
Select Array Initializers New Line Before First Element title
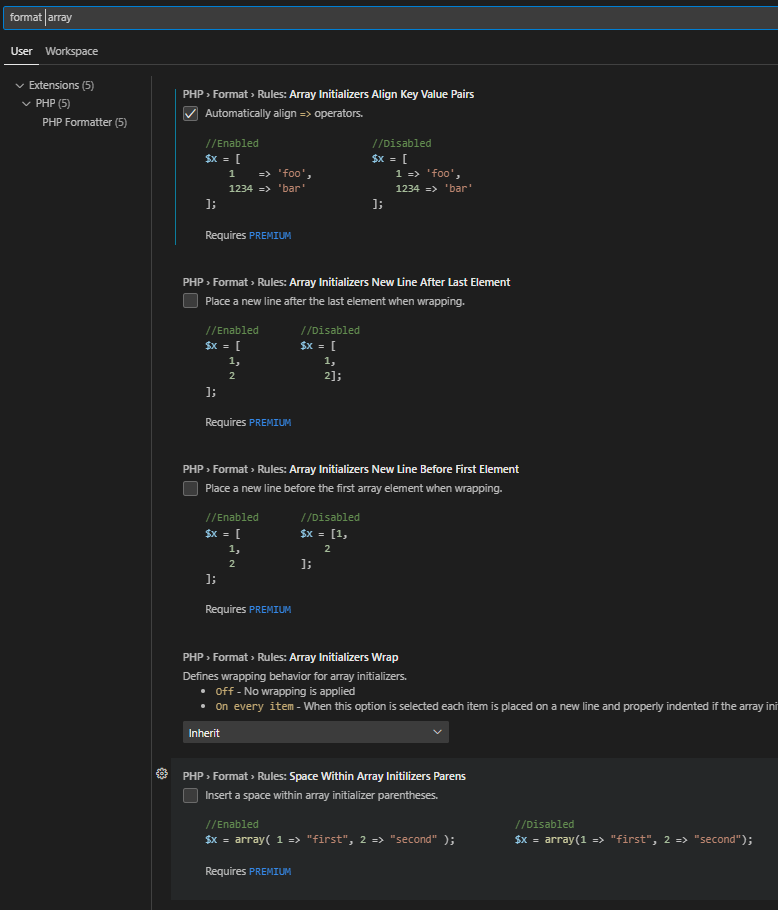pos(404,469)
